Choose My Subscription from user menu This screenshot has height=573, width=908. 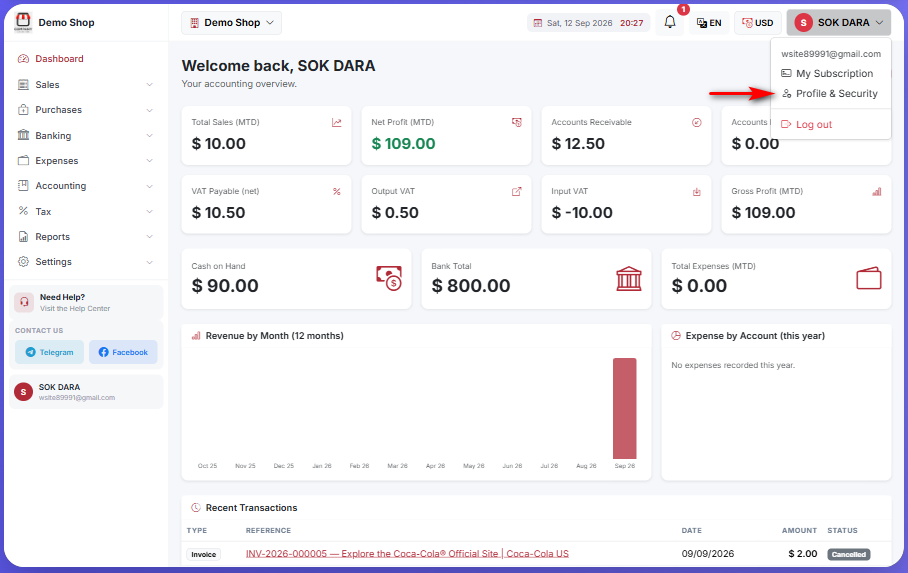pyautogui.click(x=828, y=74)
